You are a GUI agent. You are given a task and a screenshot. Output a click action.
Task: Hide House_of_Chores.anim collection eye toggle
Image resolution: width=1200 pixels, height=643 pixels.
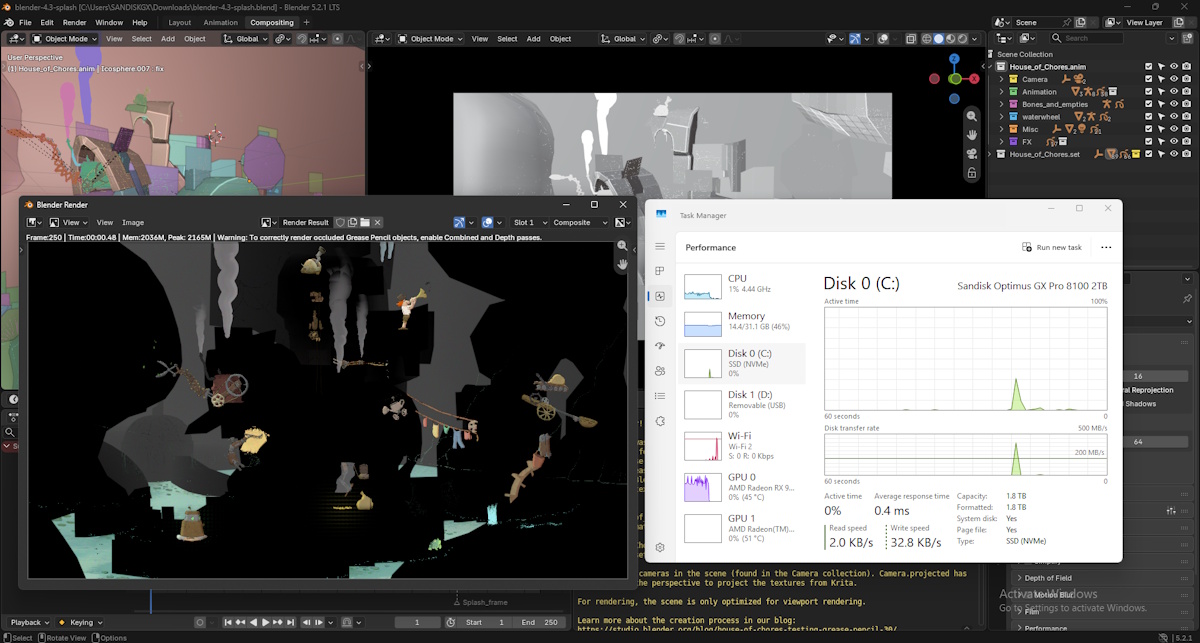click(1175, 66)
